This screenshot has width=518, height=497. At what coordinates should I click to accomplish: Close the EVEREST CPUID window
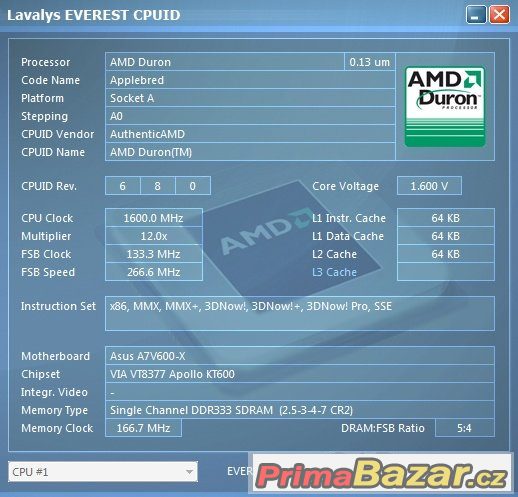click(499, 15)
